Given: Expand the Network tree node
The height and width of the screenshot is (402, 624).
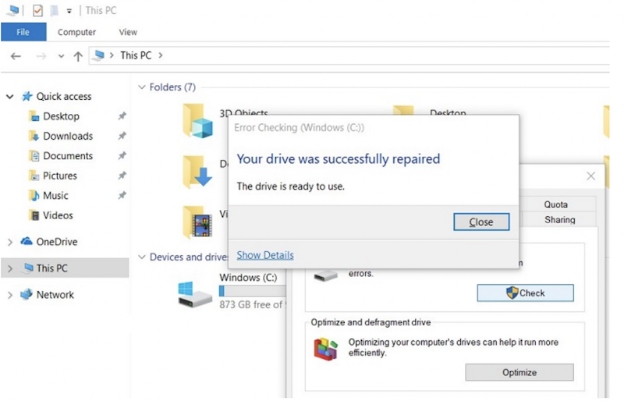Looking at the screenshot, I should [10, 295].
